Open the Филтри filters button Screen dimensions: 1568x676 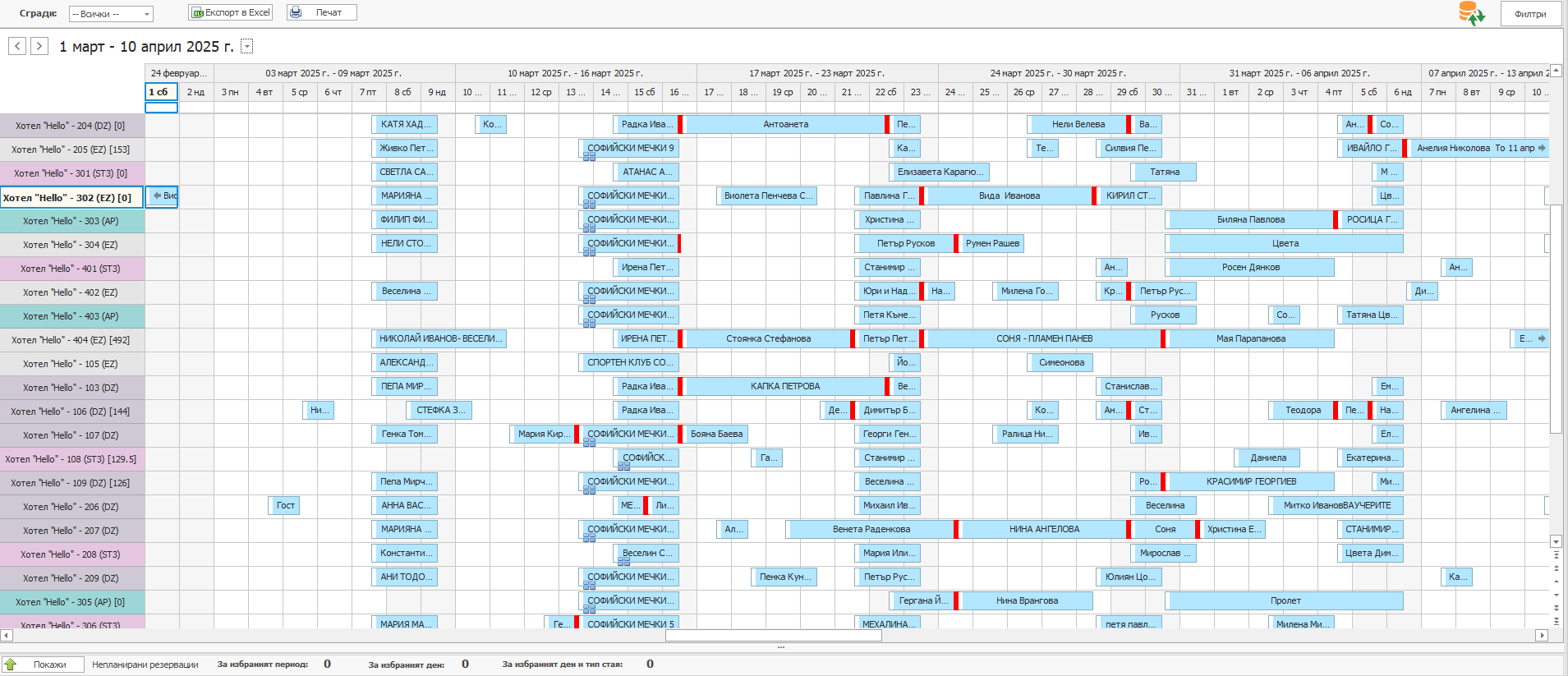1530,14
